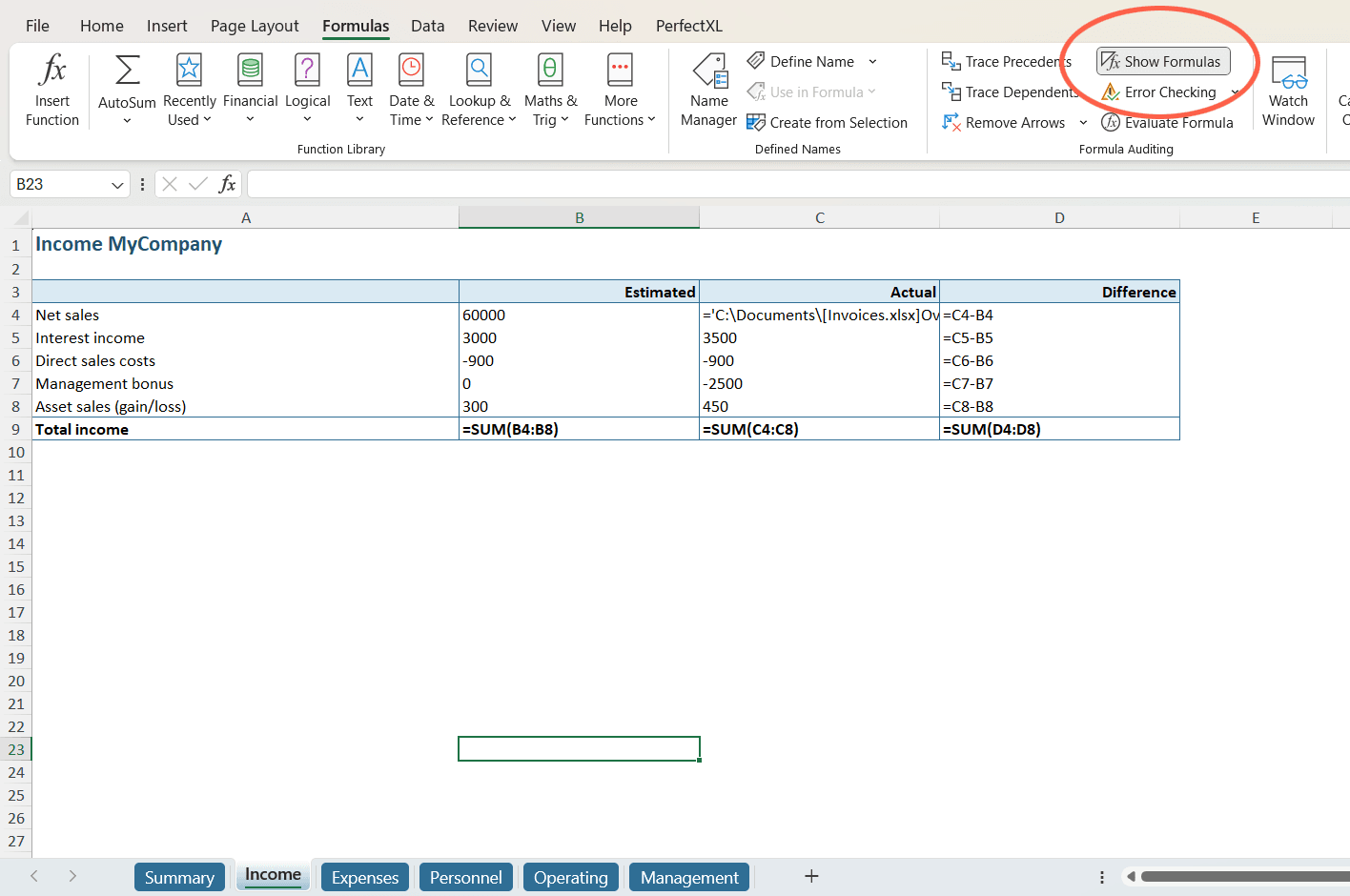Image resolution: width=1350 pixels, height=896 pixels.
Task: Switch to the Management sheet tab
Action: point(689,877)
